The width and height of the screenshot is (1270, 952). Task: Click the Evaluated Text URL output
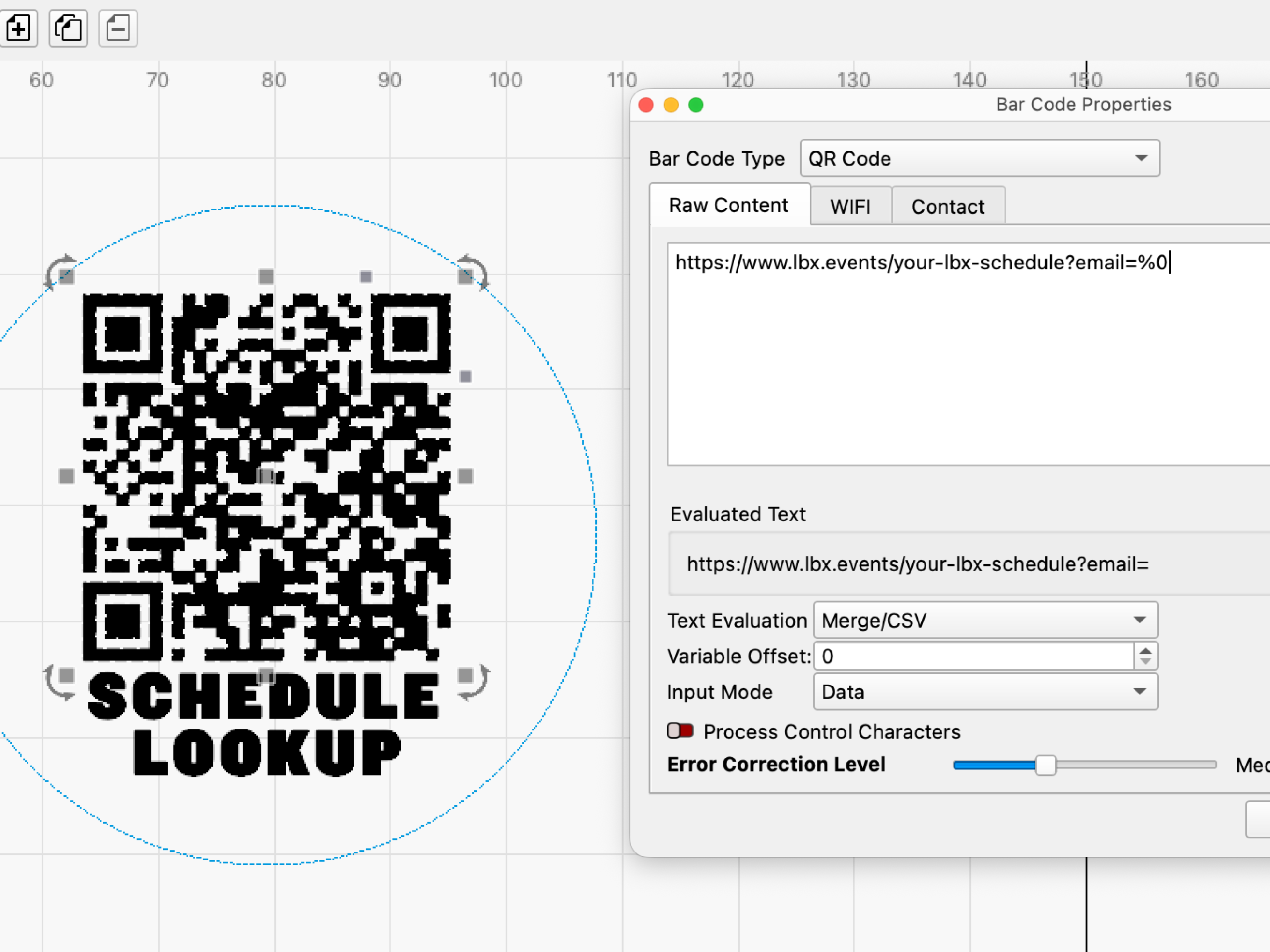[969, 563]
